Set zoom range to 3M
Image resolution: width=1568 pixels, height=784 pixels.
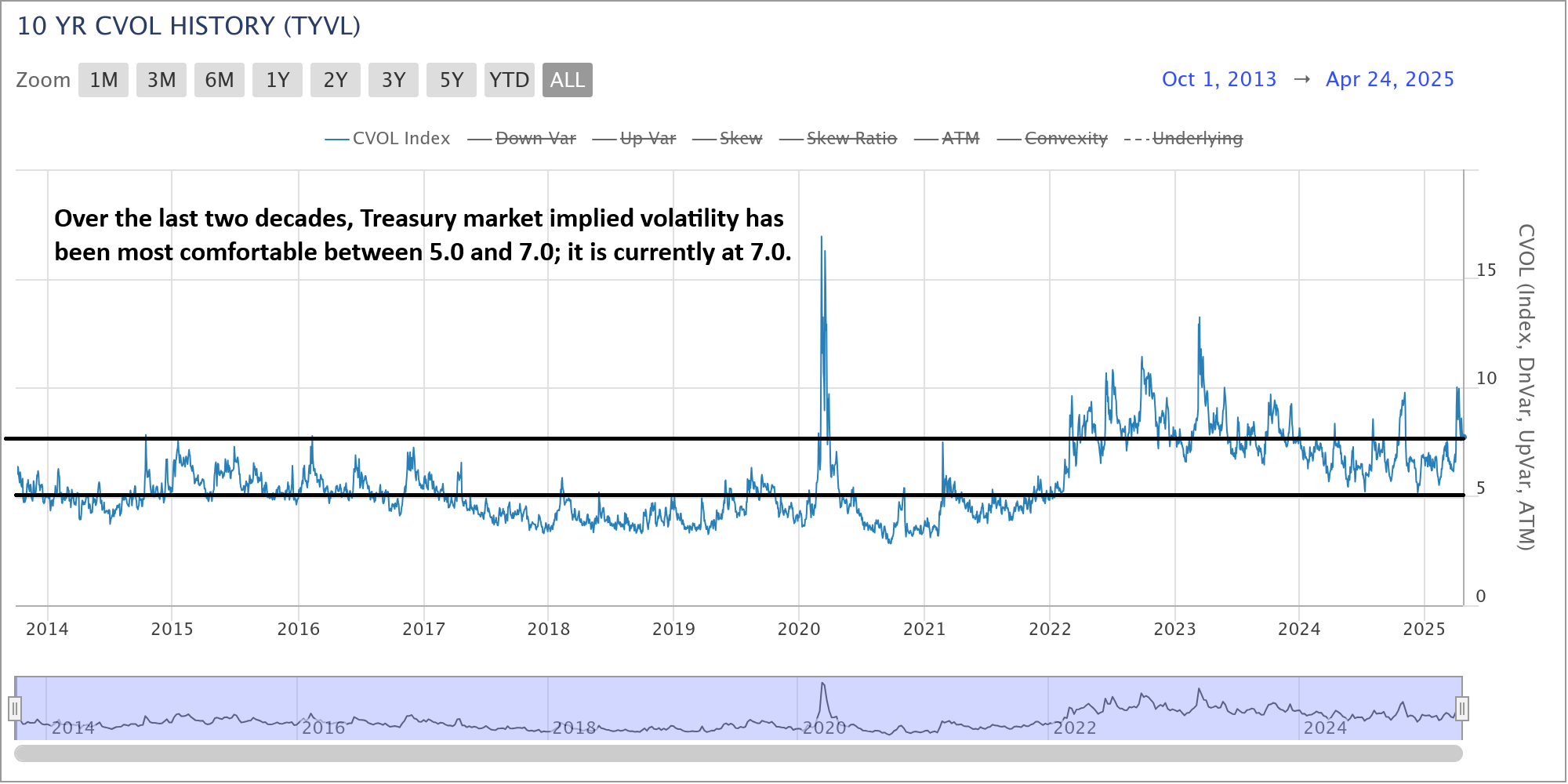(x=162, y=80)
